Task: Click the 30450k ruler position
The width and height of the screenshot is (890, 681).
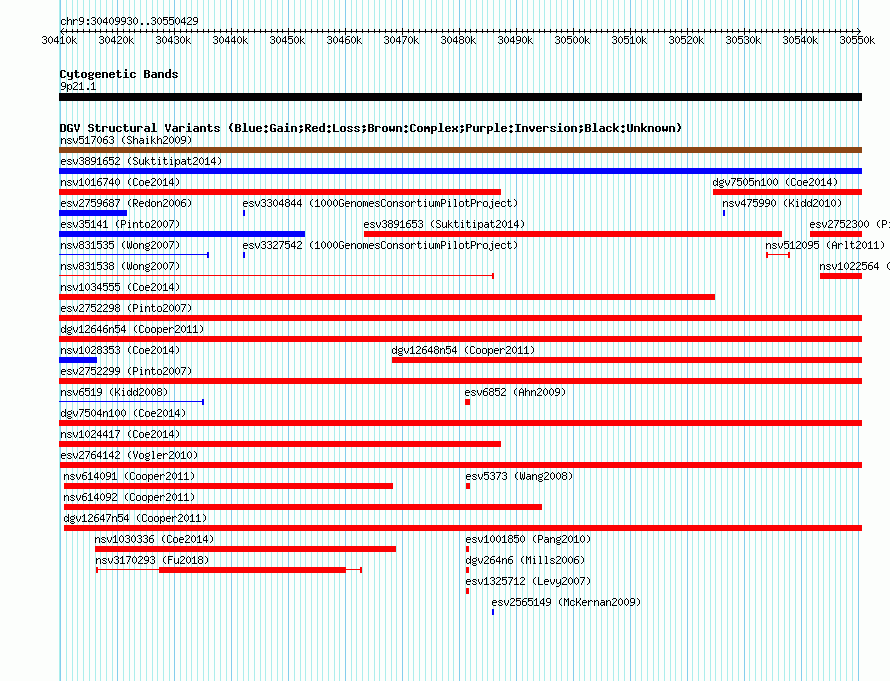Action: pos(287,40)
